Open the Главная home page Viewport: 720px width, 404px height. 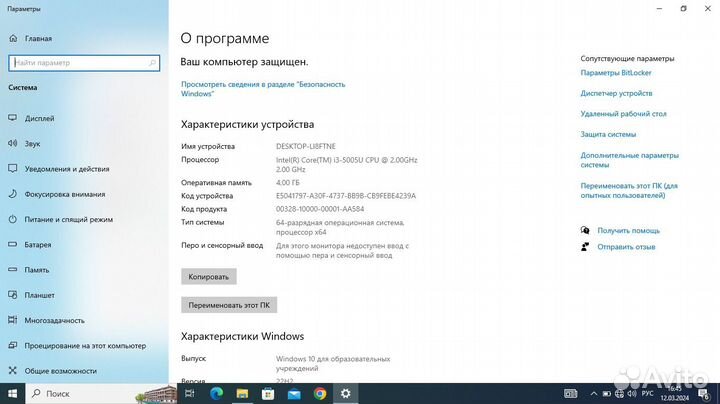[x=30, y=39]
